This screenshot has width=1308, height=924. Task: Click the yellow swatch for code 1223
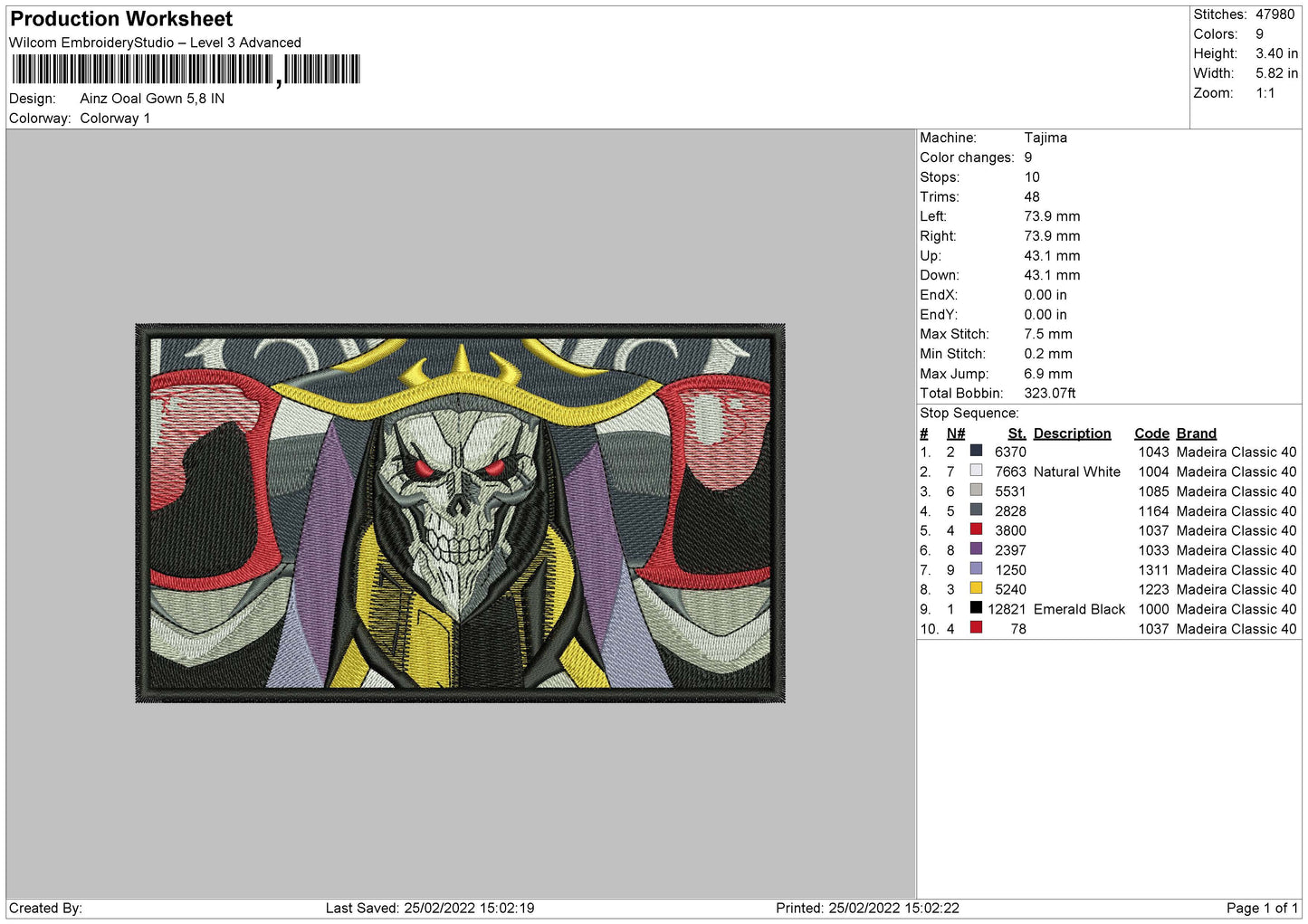tap(976, 588)
